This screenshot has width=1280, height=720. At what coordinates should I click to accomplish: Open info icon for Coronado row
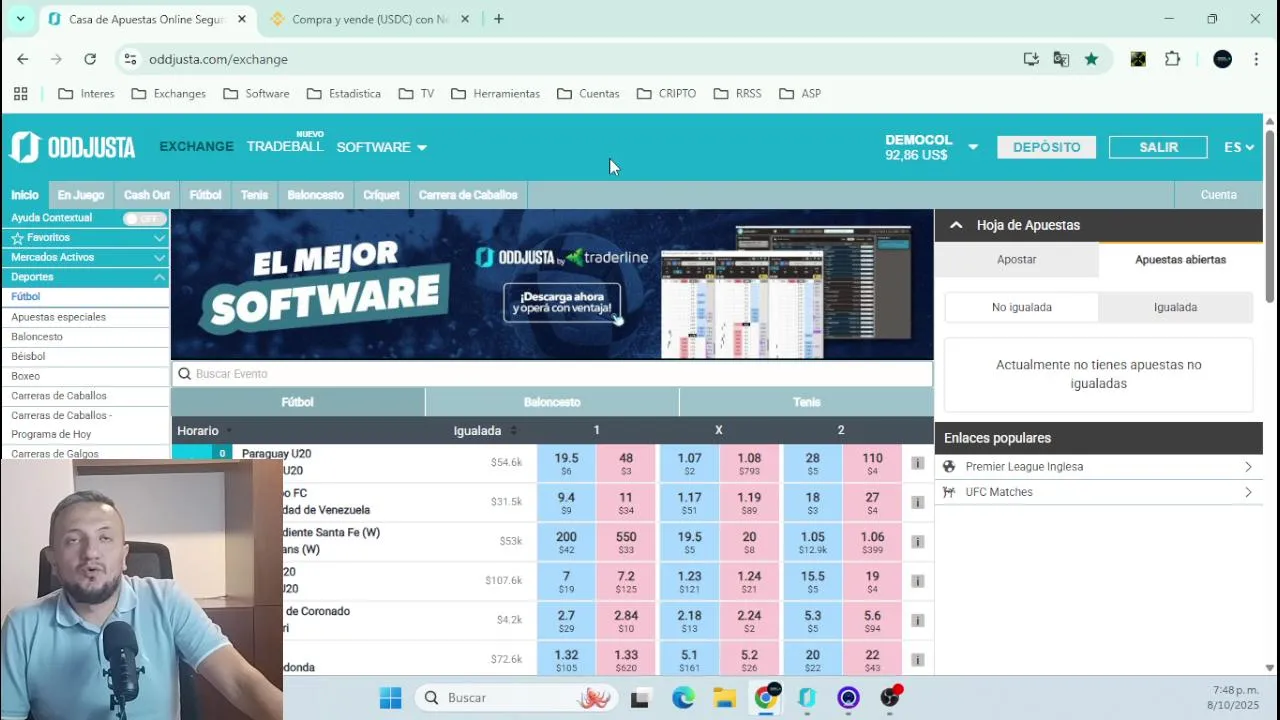coord(917,621)
